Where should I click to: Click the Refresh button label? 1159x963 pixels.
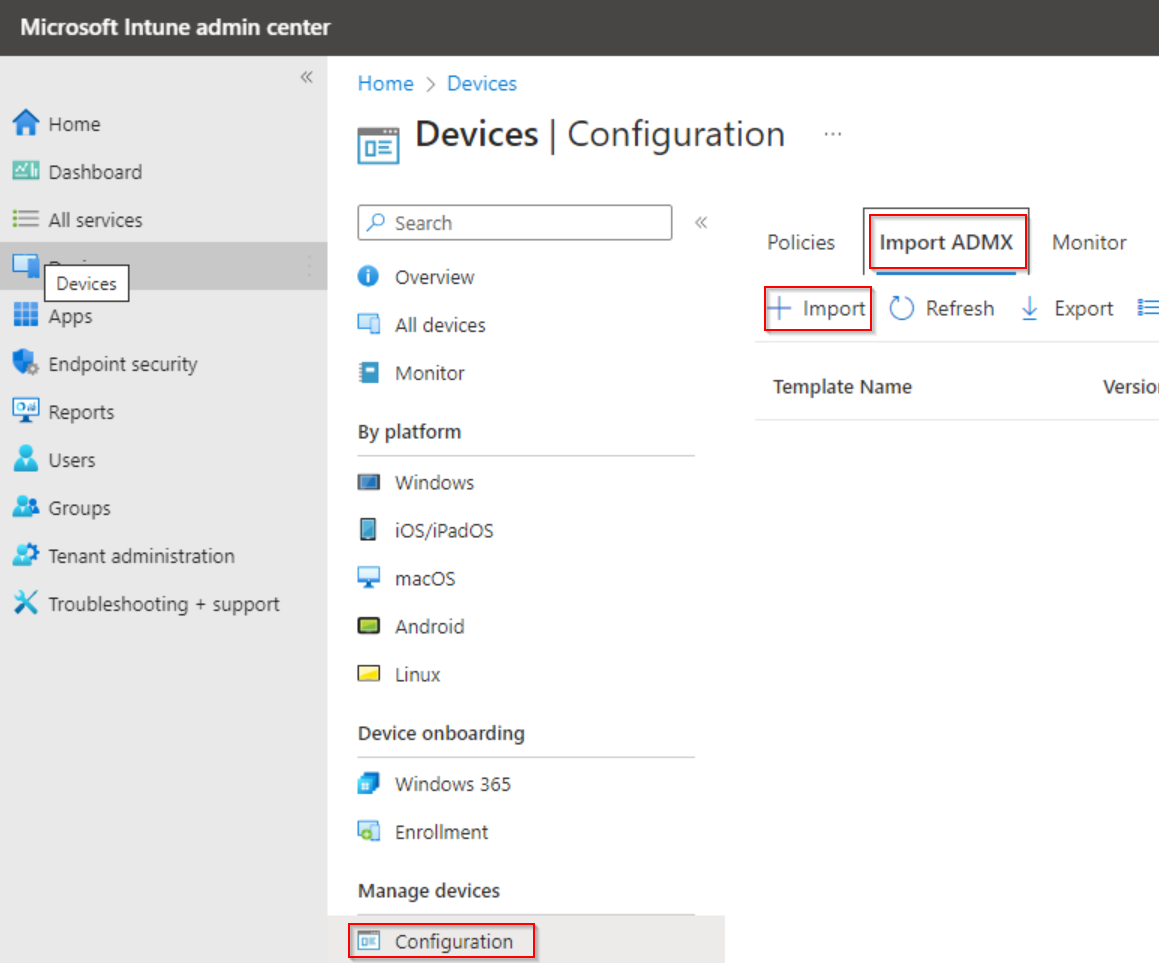click(959, 308)
